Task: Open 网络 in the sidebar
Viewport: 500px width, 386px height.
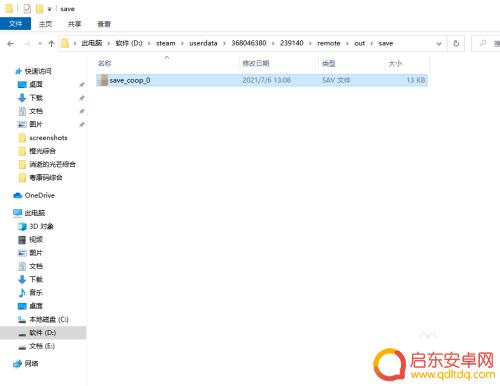Action: pos(31,363)
